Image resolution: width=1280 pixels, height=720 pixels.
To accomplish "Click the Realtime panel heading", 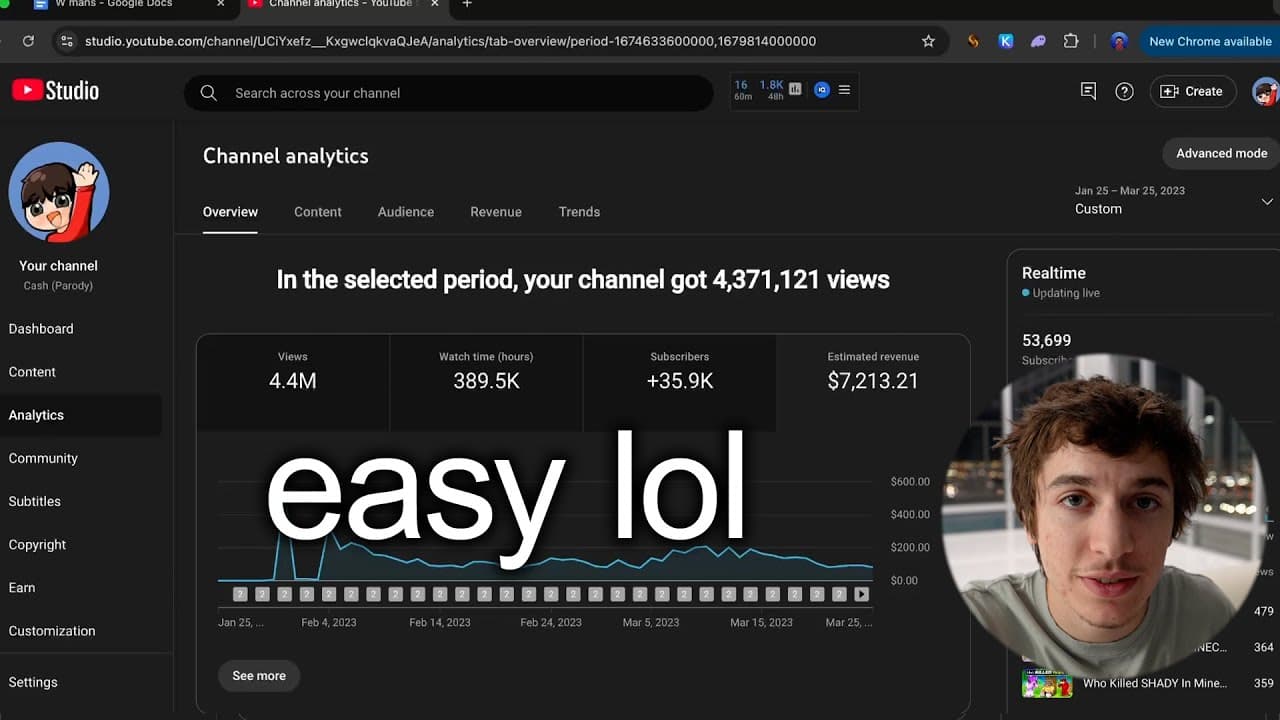I will [x=1053, y=273].
